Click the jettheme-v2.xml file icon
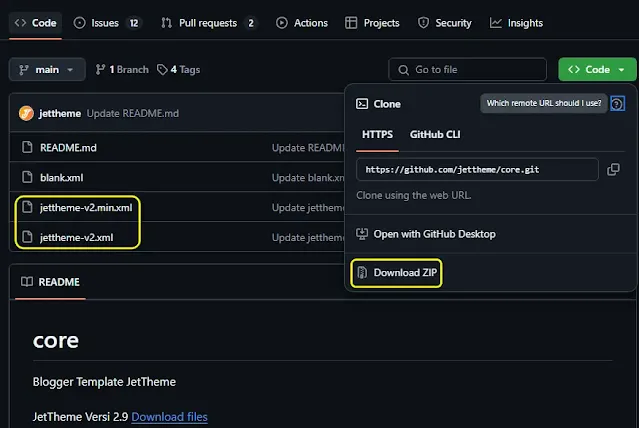Screen dimensions: 639x428 point(27,237)
